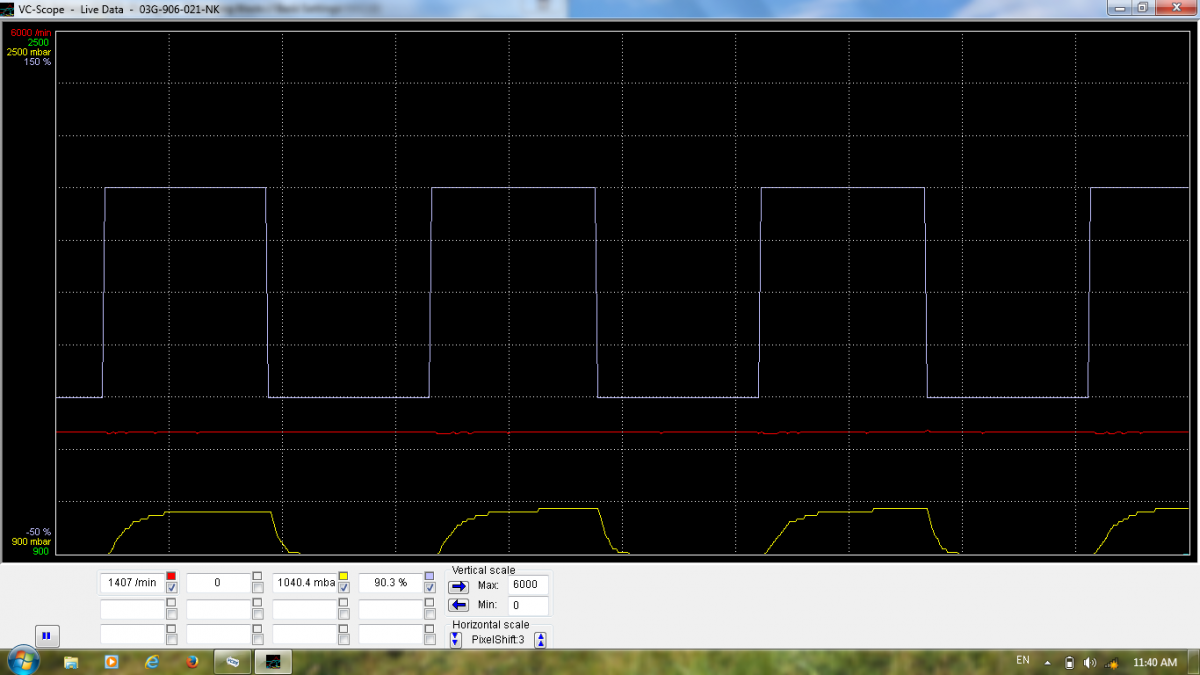Click the yellow color swatch for mbar channel
Viewport: 1200px width, 675px height.
click(x=343, y=576)
